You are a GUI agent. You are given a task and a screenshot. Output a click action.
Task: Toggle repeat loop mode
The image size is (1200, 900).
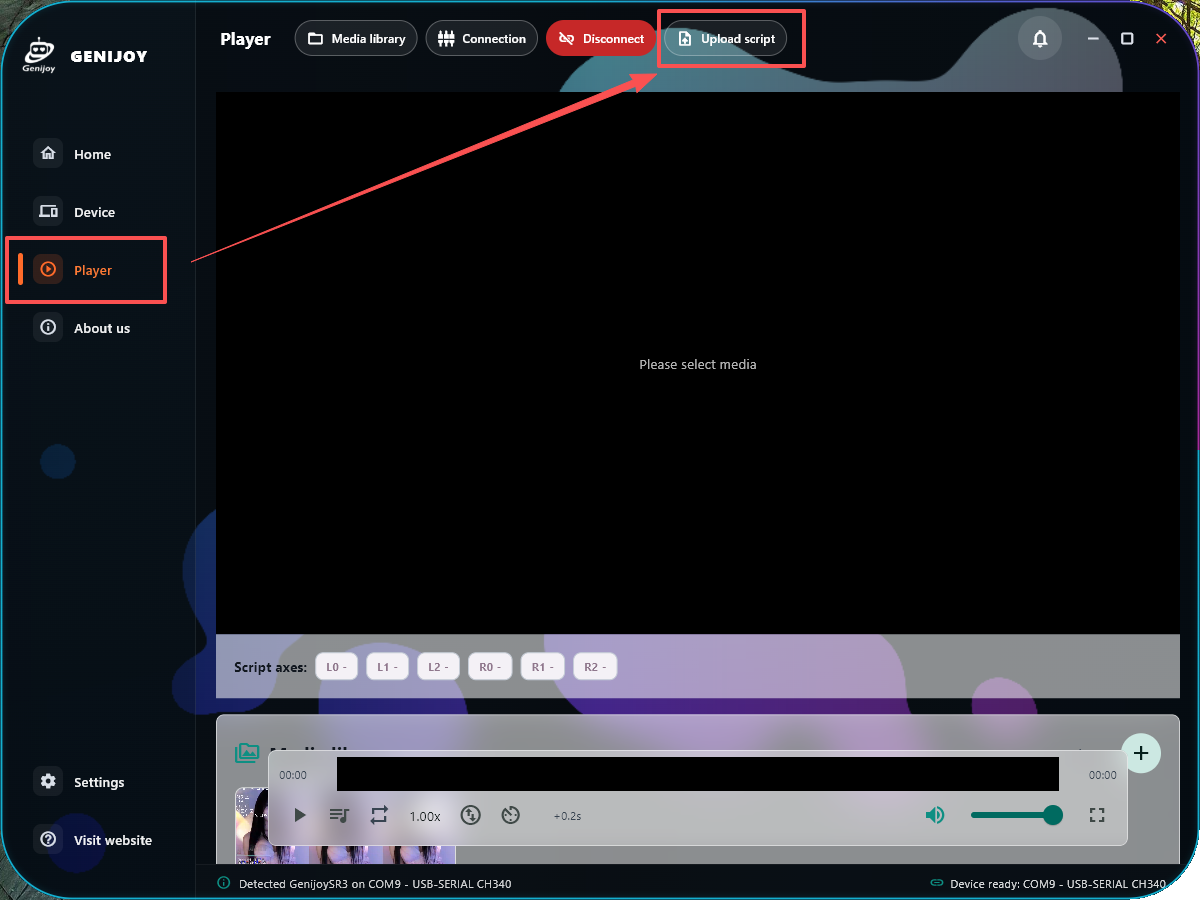coord(379,815)
